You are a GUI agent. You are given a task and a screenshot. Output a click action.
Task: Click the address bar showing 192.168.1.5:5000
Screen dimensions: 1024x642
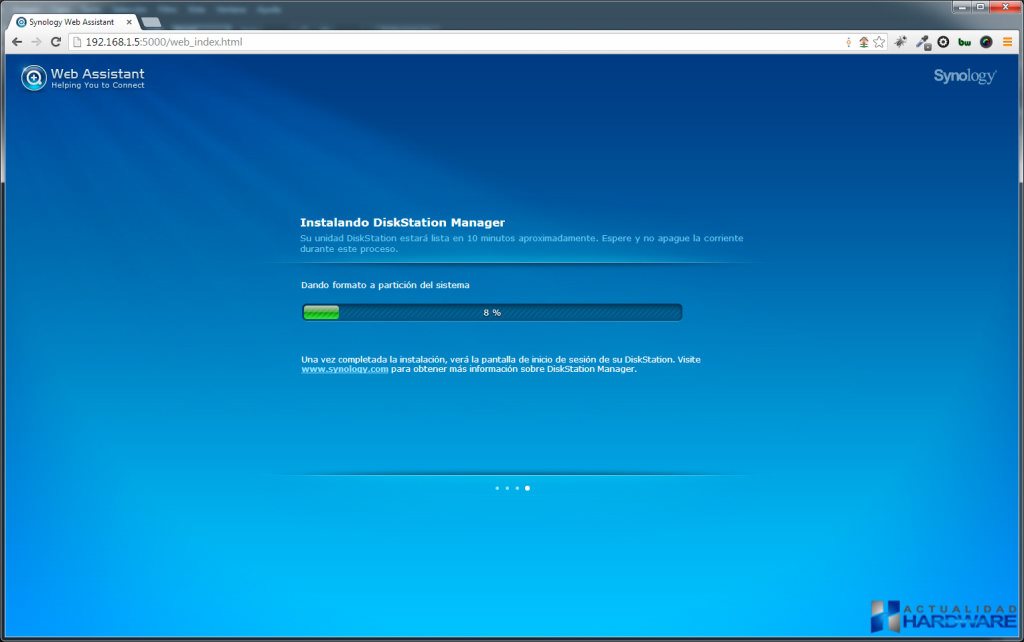pos(400,42)
